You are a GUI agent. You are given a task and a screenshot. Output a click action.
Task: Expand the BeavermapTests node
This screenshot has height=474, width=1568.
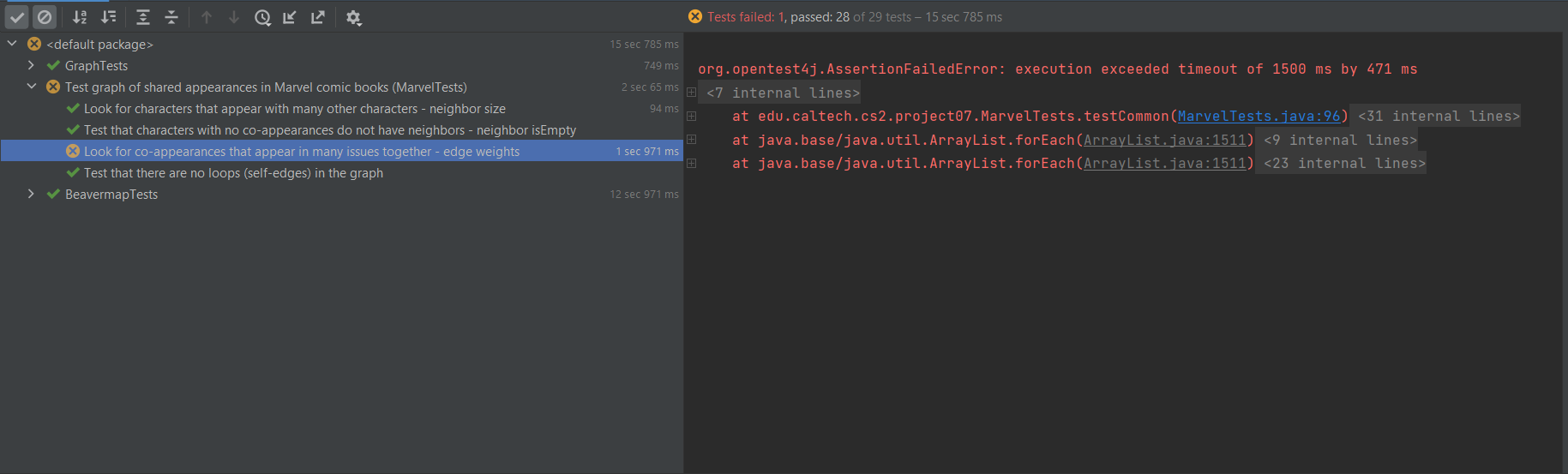31,194
